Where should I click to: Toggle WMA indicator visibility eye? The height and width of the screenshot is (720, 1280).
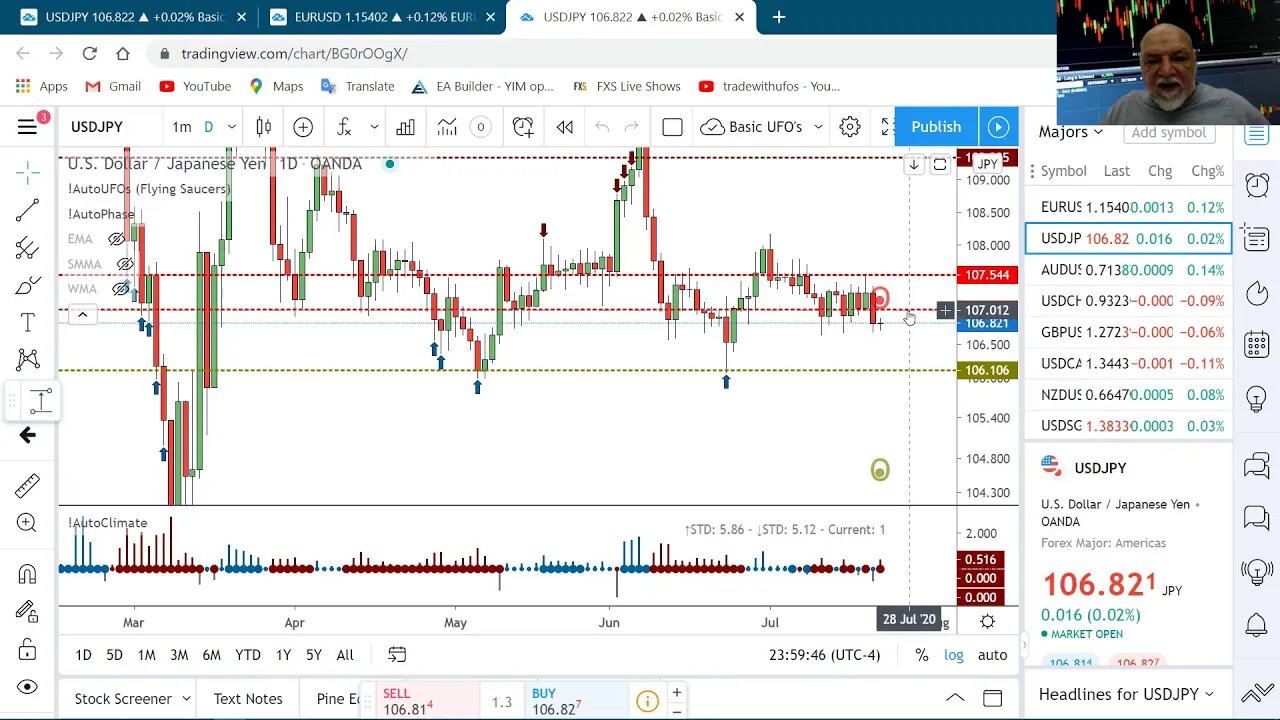pyautogui.click(x=120, y=289)
